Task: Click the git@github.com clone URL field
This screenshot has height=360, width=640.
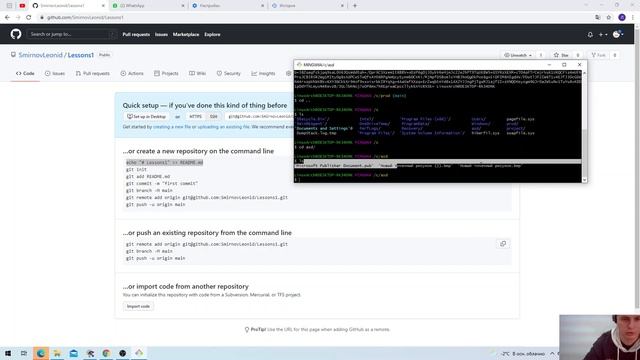Action: pyautogui.click(x=259, y=117)
